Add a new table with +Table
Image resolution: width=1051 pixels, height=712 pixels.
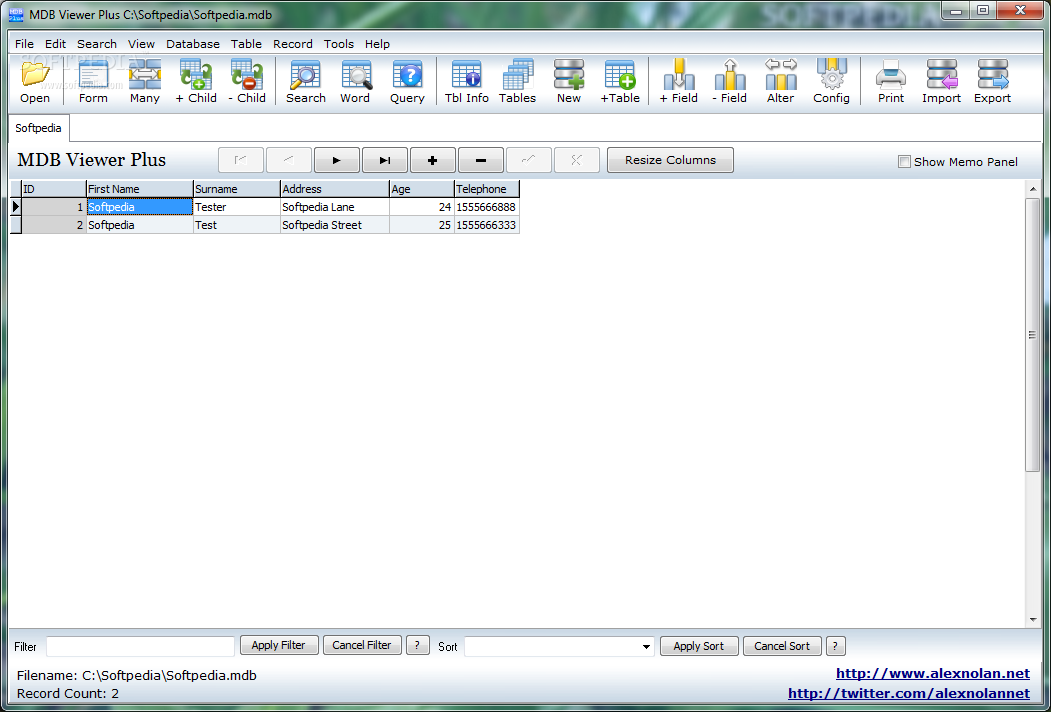620,81
